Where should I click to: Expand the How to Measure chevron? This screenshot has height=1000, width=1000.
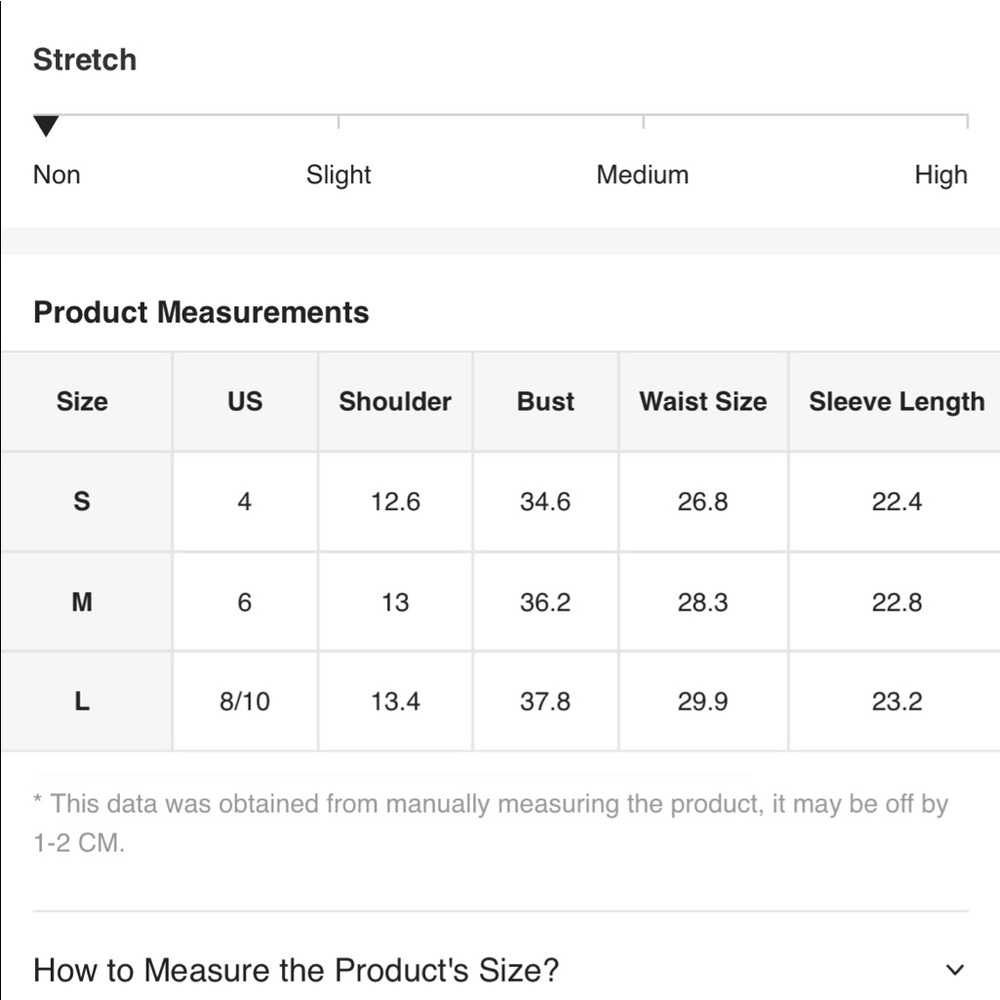pos(954,970)
